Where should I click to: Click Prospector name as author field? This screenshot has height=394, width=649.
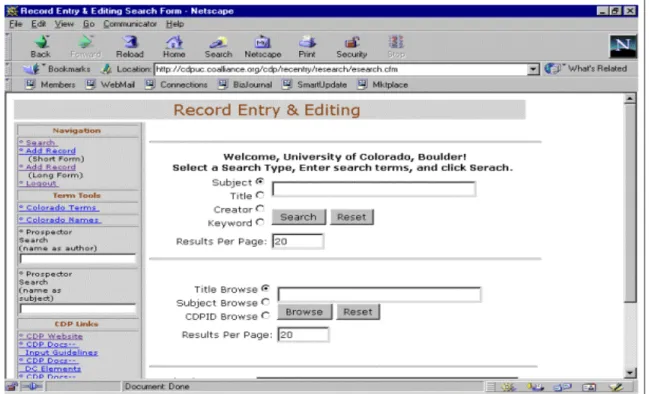[x=78, y=259]
